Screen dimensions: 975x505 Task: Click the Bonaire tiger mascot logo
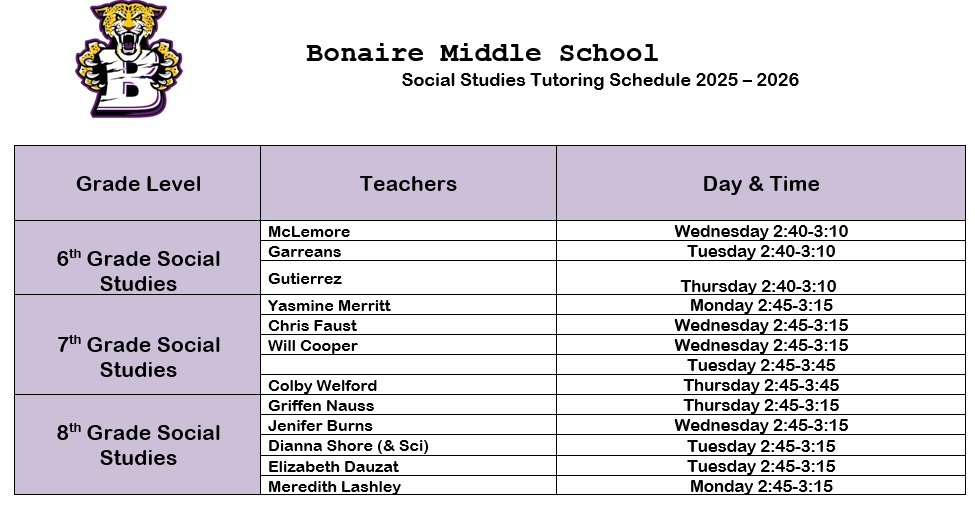coord(128,60)
